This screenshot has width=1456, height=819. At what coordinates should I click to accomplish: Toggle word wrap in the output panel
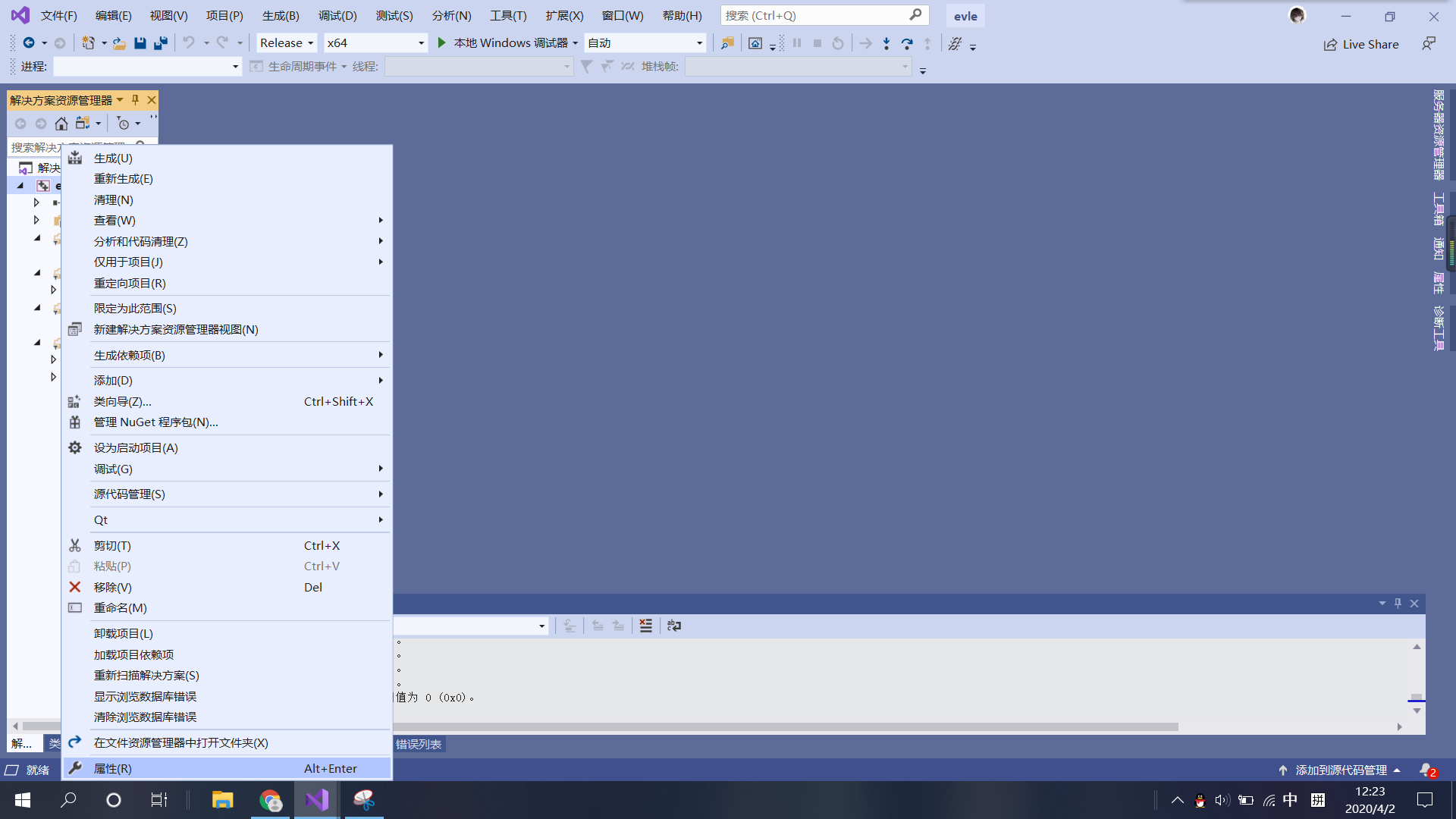click(673, 626)
